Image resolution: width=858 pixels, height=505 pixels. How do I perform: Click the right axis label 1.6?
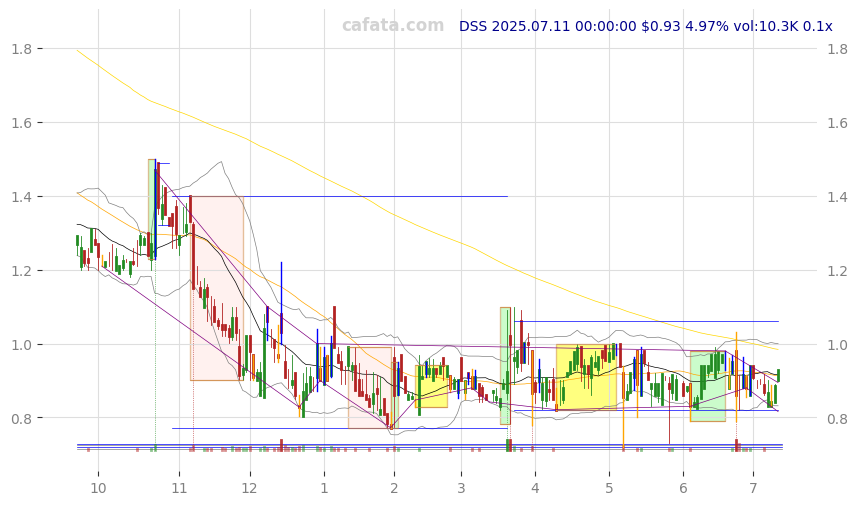pos(838,123)
